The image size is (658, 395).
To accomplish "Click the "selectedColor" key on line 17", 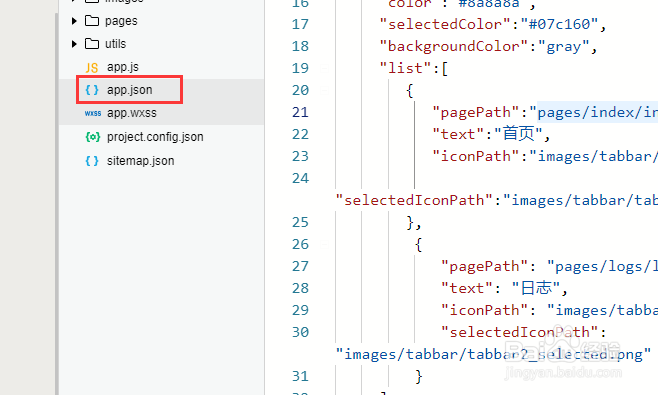I will tap(445, 24).
